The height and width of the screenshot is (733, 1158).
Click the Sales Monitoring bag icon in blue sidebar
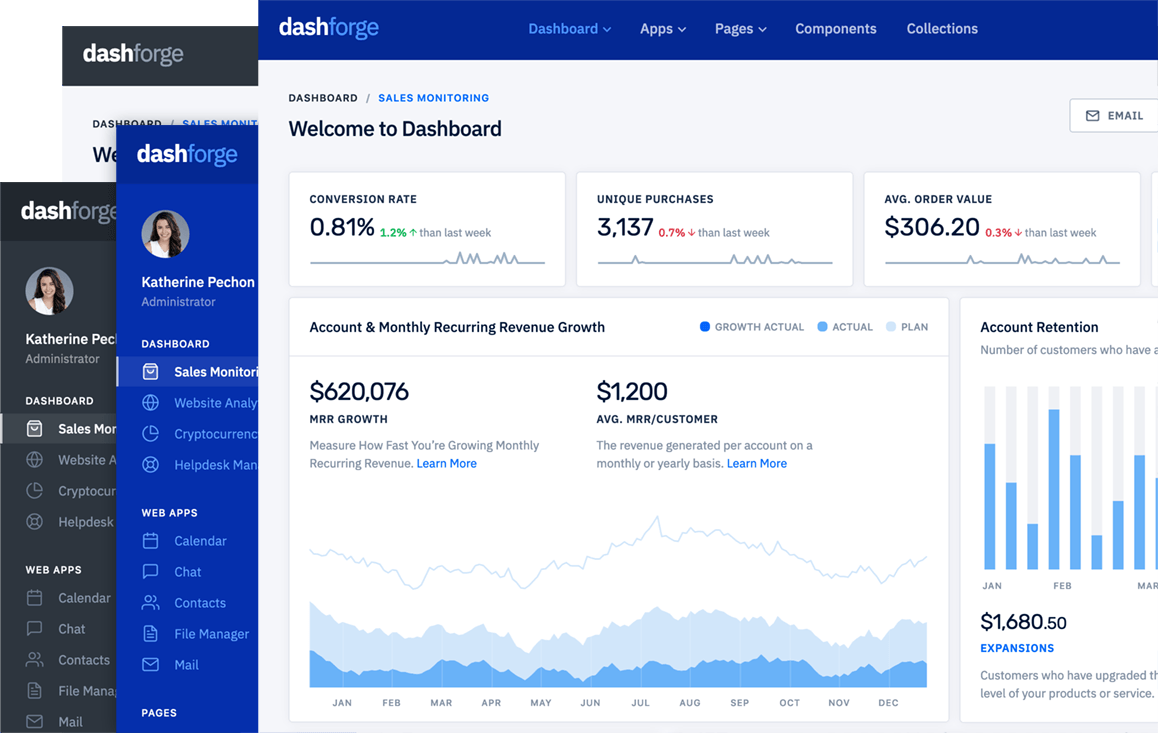point(151,372)
